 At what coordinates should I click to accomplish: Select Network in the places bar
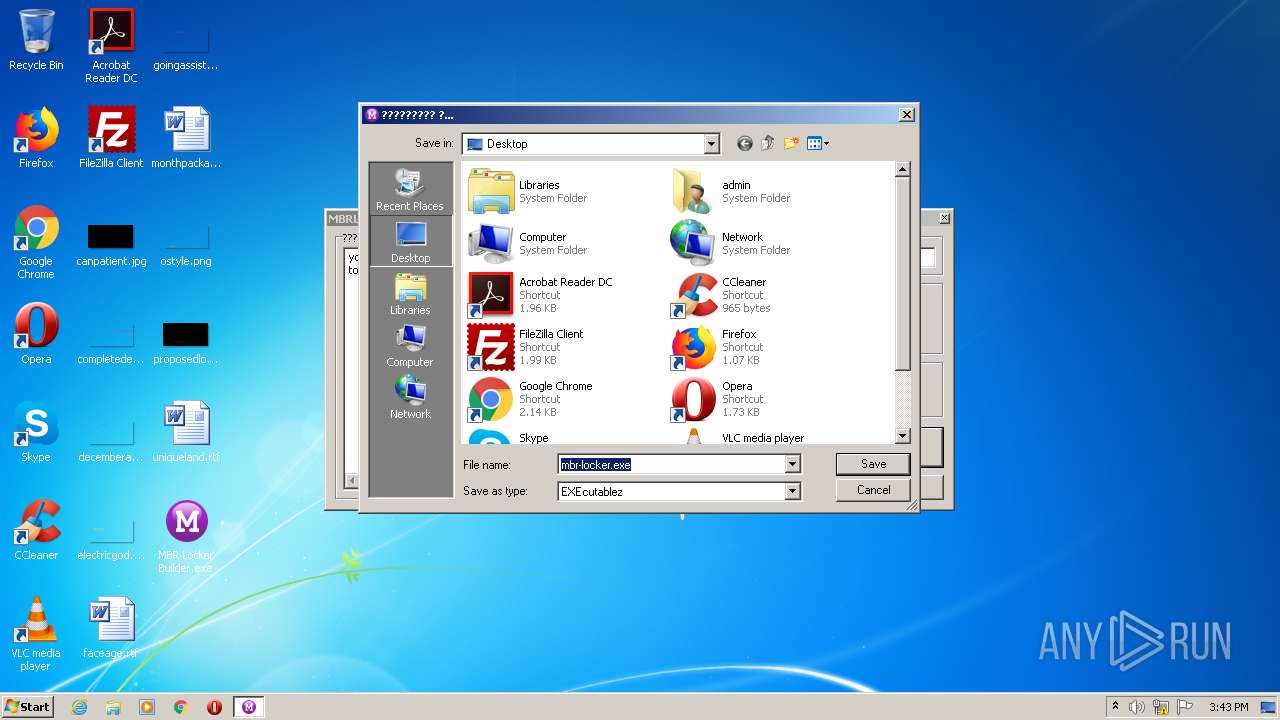[x=410, y=398]
